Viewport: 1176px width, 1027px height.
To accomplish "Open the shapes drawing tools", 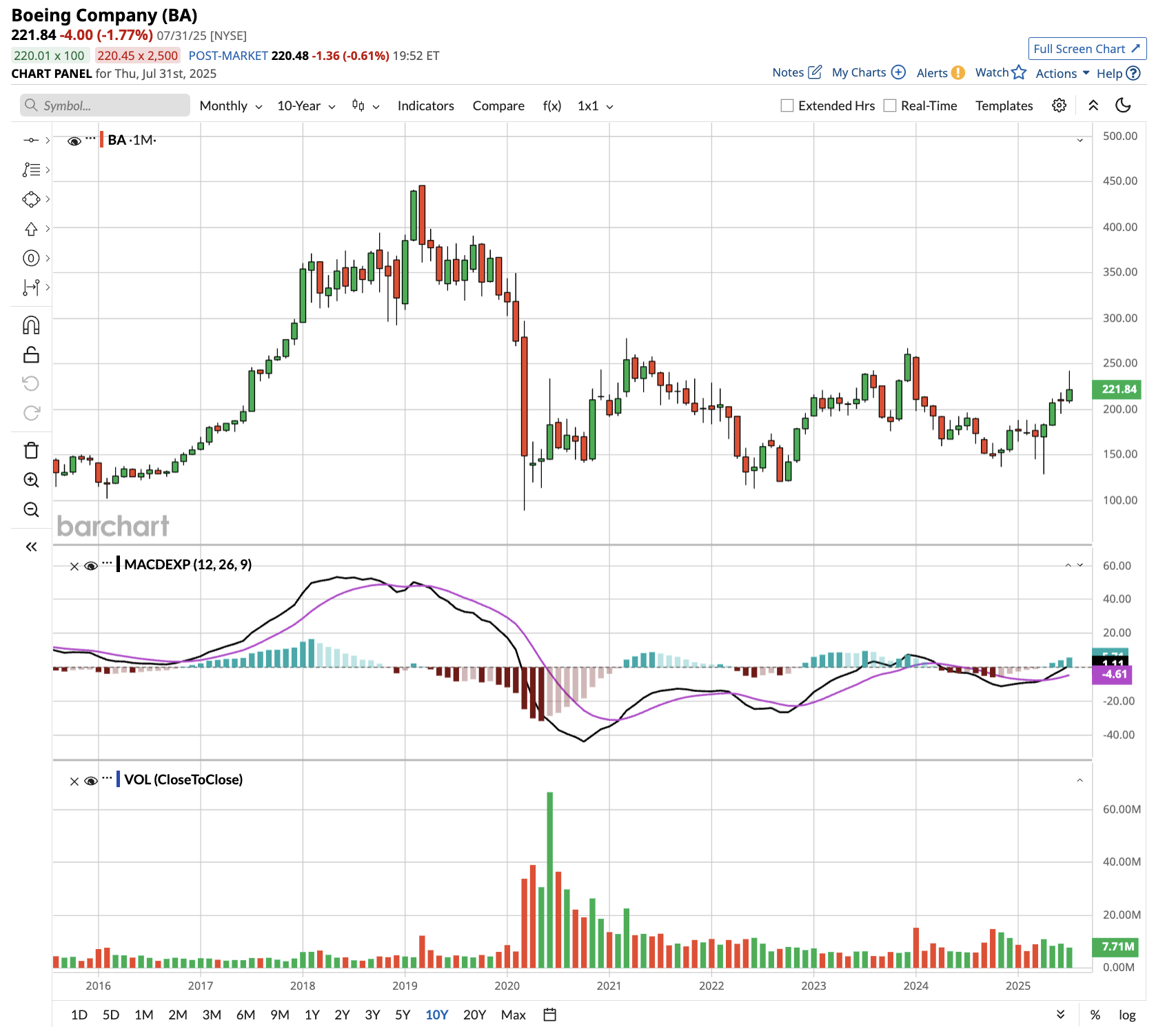I will (31, 199).
